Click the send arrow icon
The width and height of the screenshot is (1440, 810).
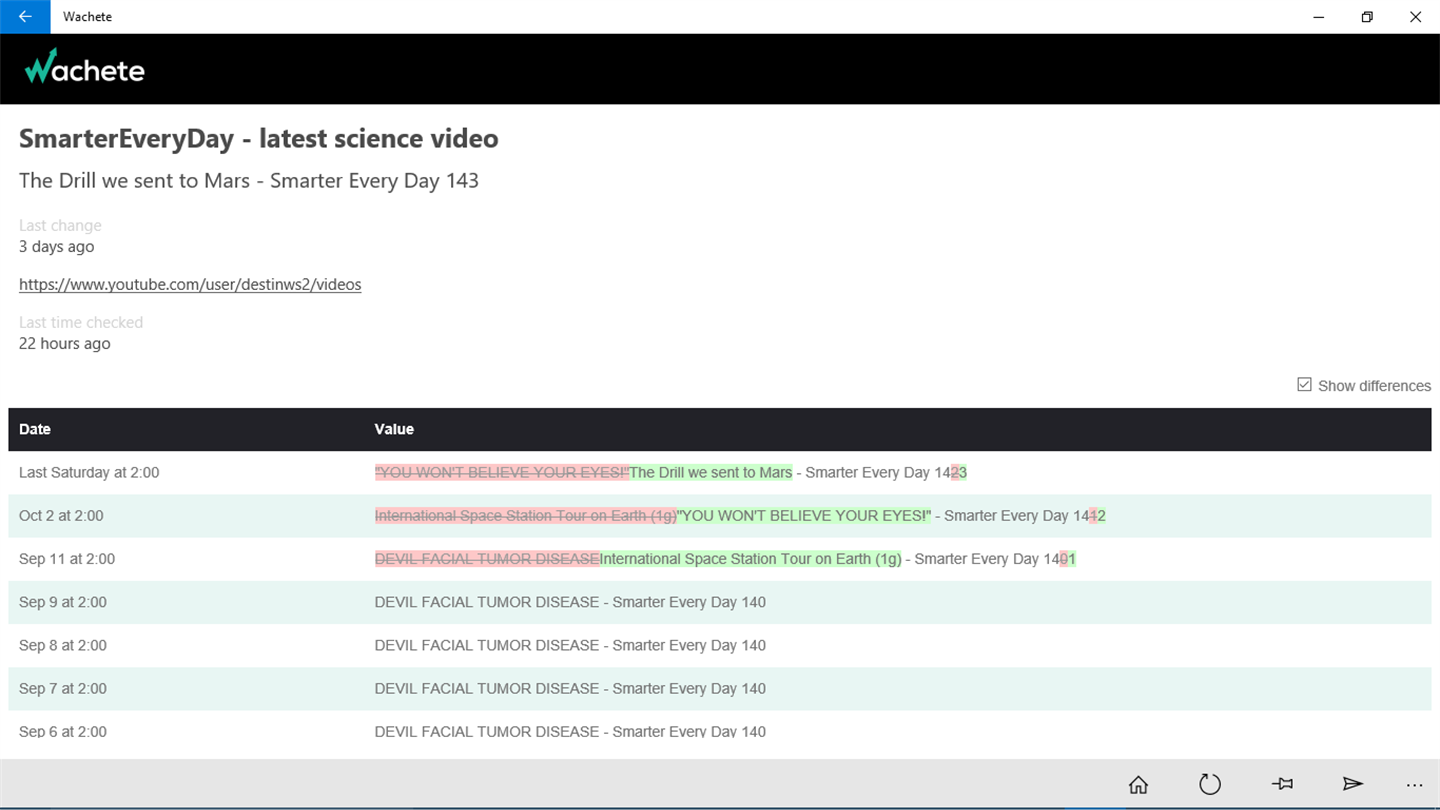click(x=1352, y=784)
